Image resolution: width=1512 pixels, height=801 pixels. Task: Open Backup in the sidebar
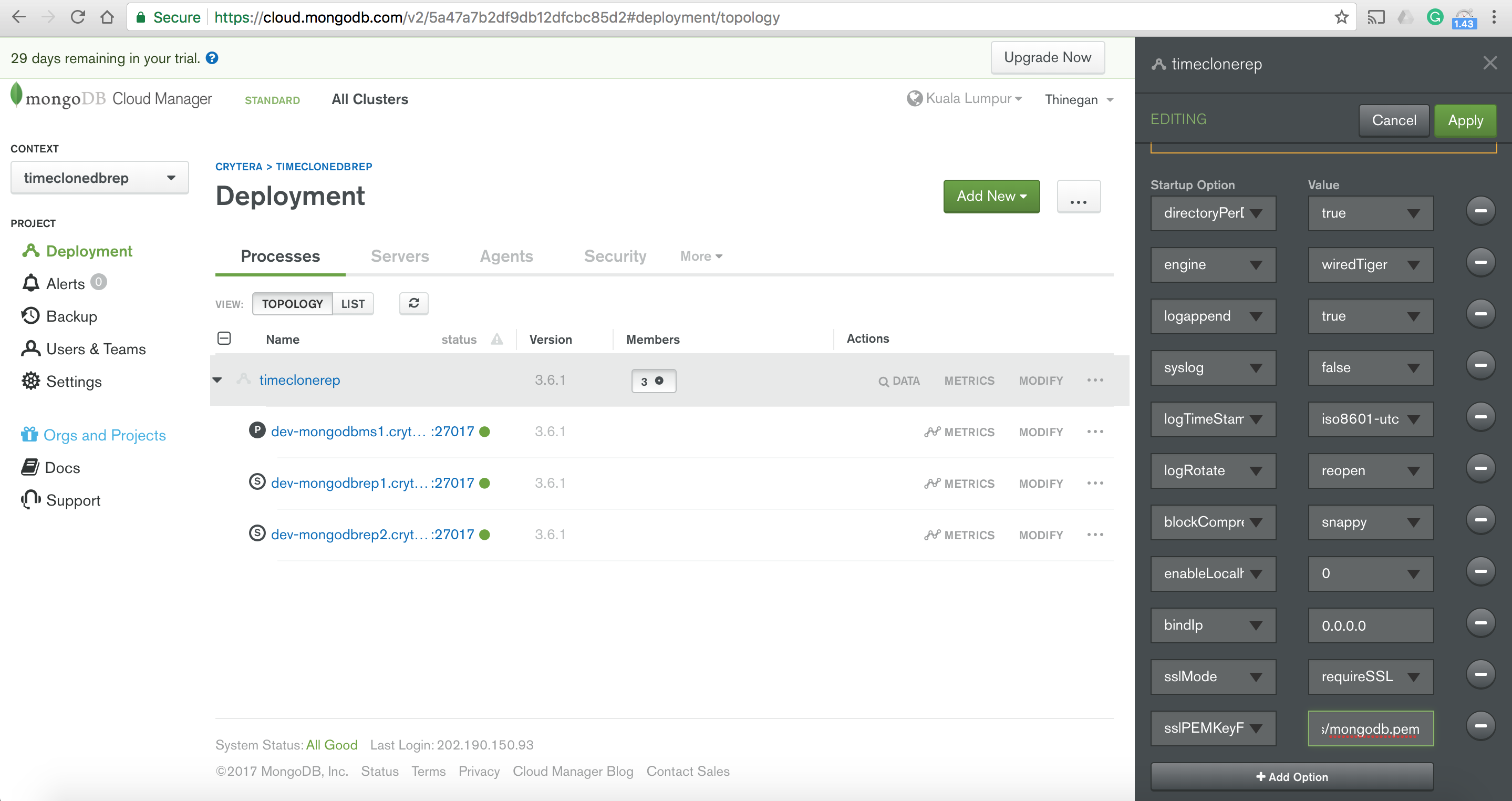71,316
